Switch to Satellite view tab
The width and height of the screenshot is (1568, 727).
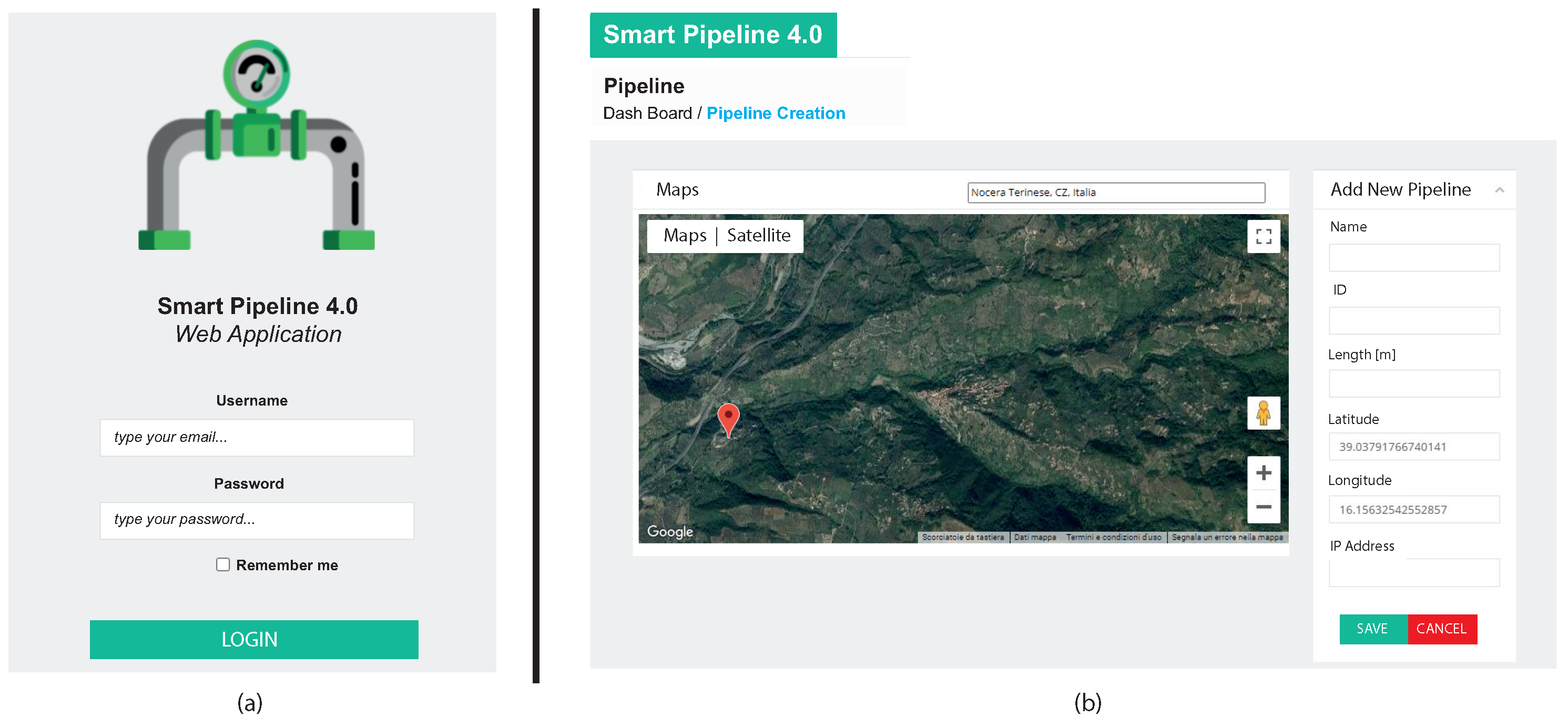[758, 236]
